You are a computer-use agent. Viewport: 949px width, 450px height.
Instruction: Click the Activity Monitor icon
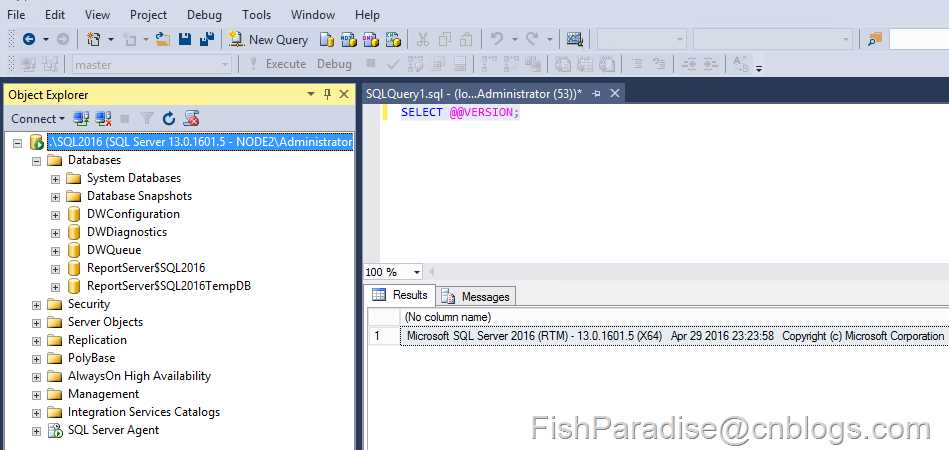pyautogui.click(x=574, y=40)
